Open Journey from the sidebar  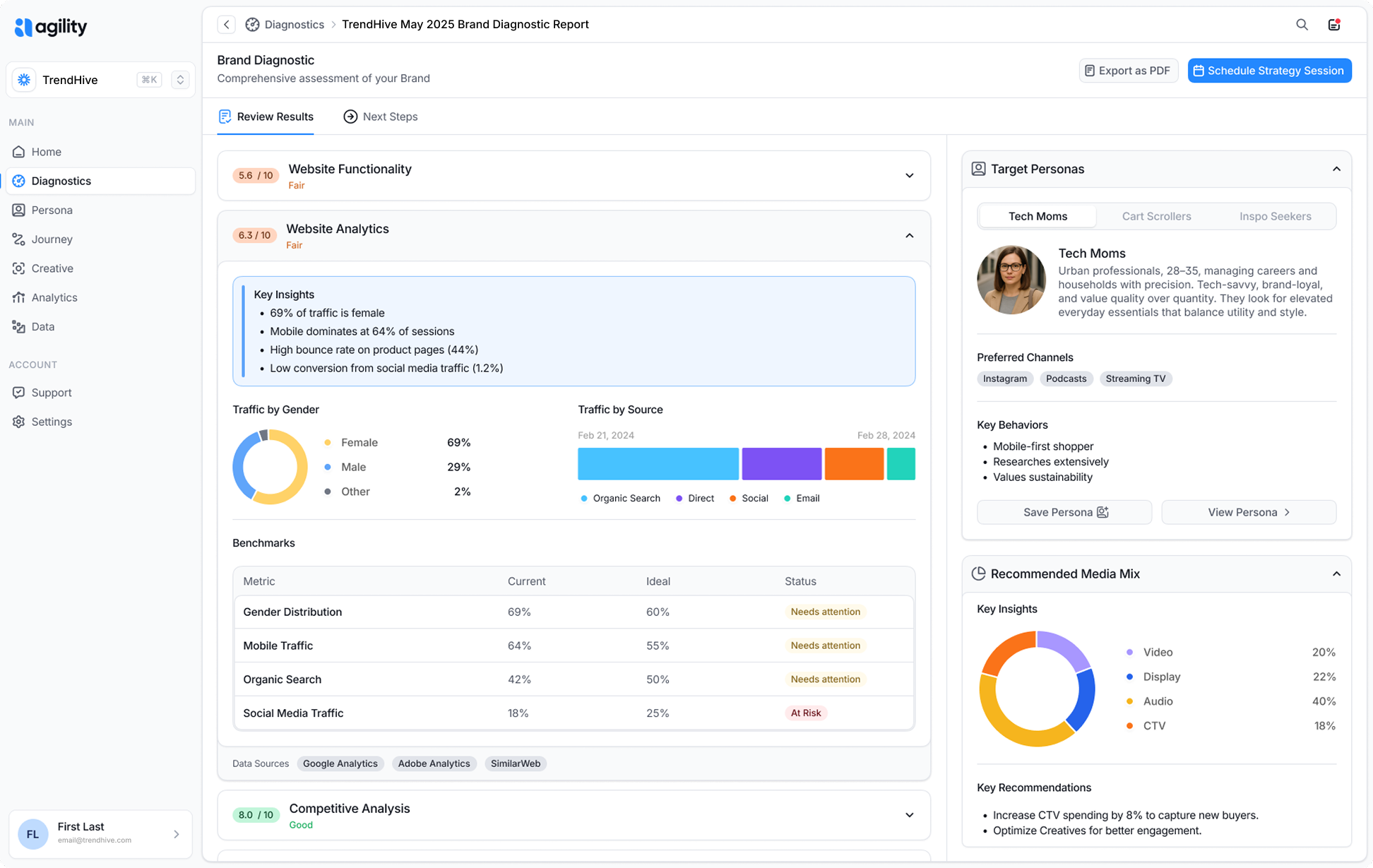click(52, 239)
